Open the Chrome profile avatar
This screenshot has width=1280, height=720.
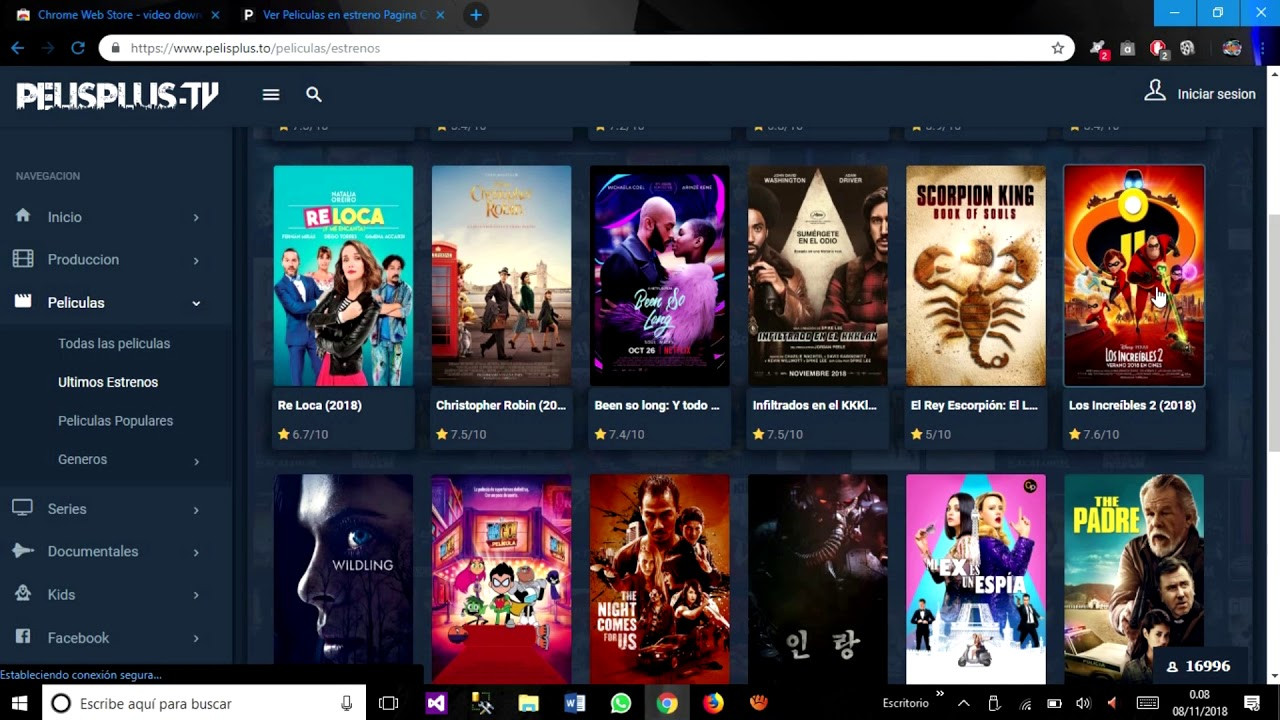[1232, 48]
